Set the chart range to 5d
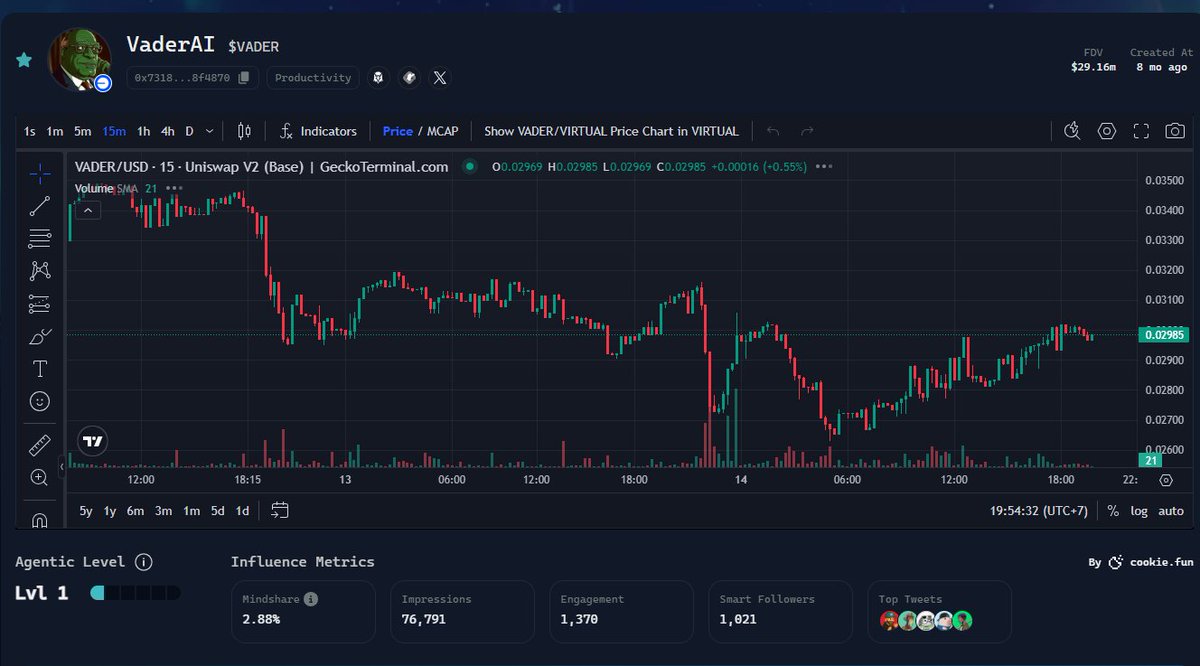Screen dimensions: 1200x666 (217, 511)
